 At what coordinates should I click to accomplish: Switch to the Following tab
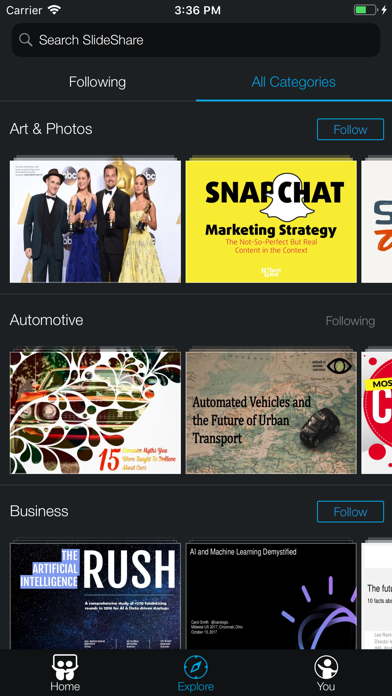coord(98,82)
